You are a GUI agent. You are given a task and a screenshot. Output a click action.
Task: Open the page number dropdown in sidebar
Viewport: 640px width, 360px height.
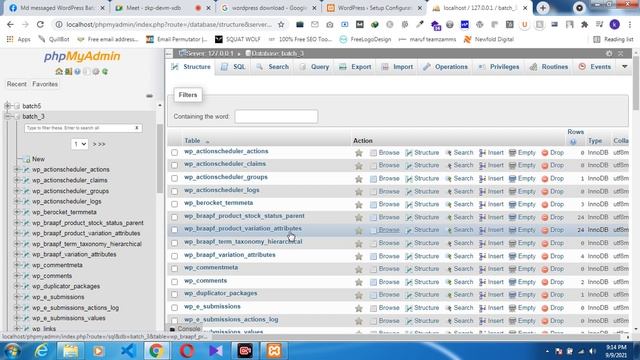pyautogui.click(x=79, y=144)
